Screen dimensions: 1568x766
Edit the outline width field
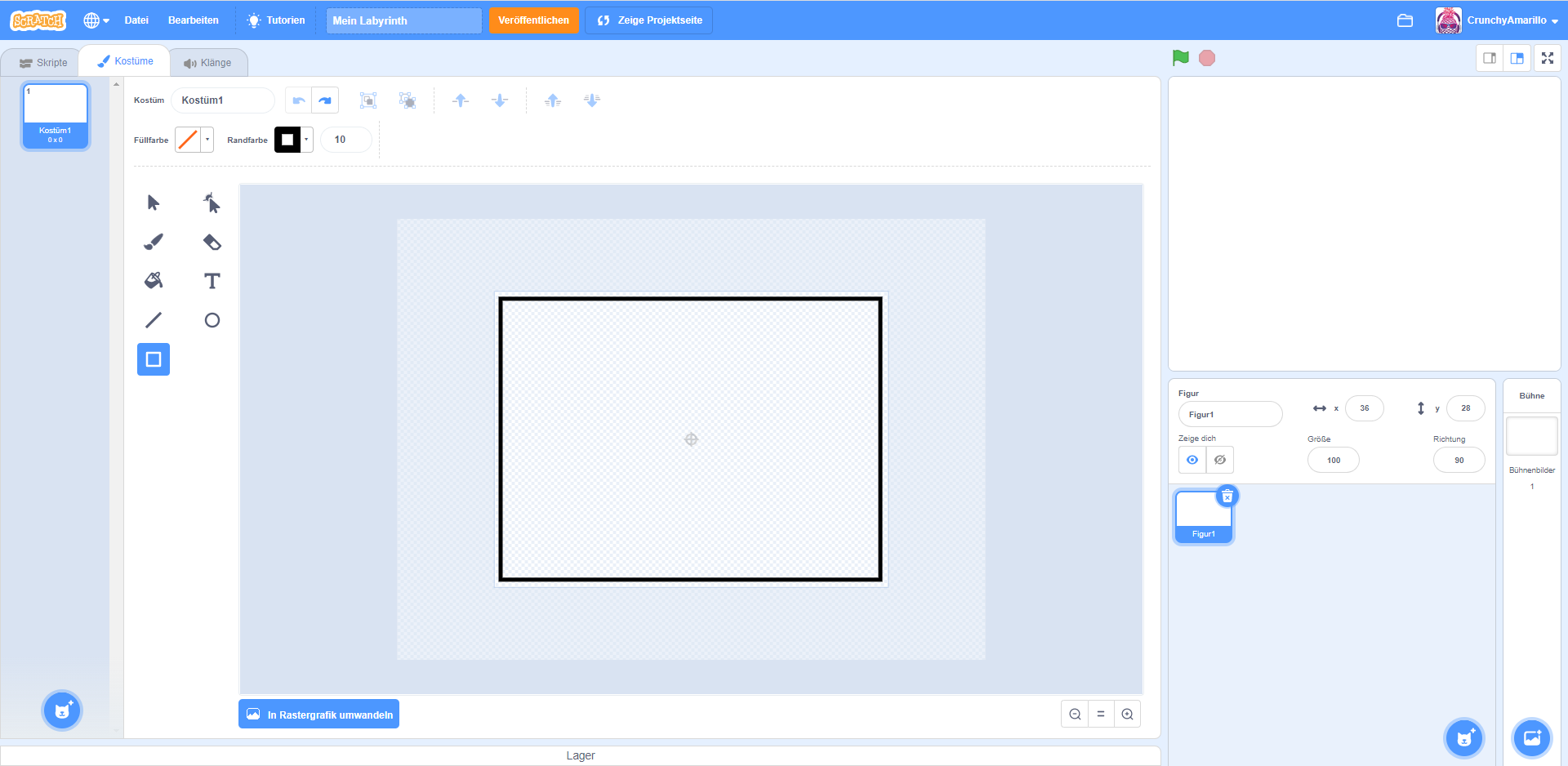346,140
